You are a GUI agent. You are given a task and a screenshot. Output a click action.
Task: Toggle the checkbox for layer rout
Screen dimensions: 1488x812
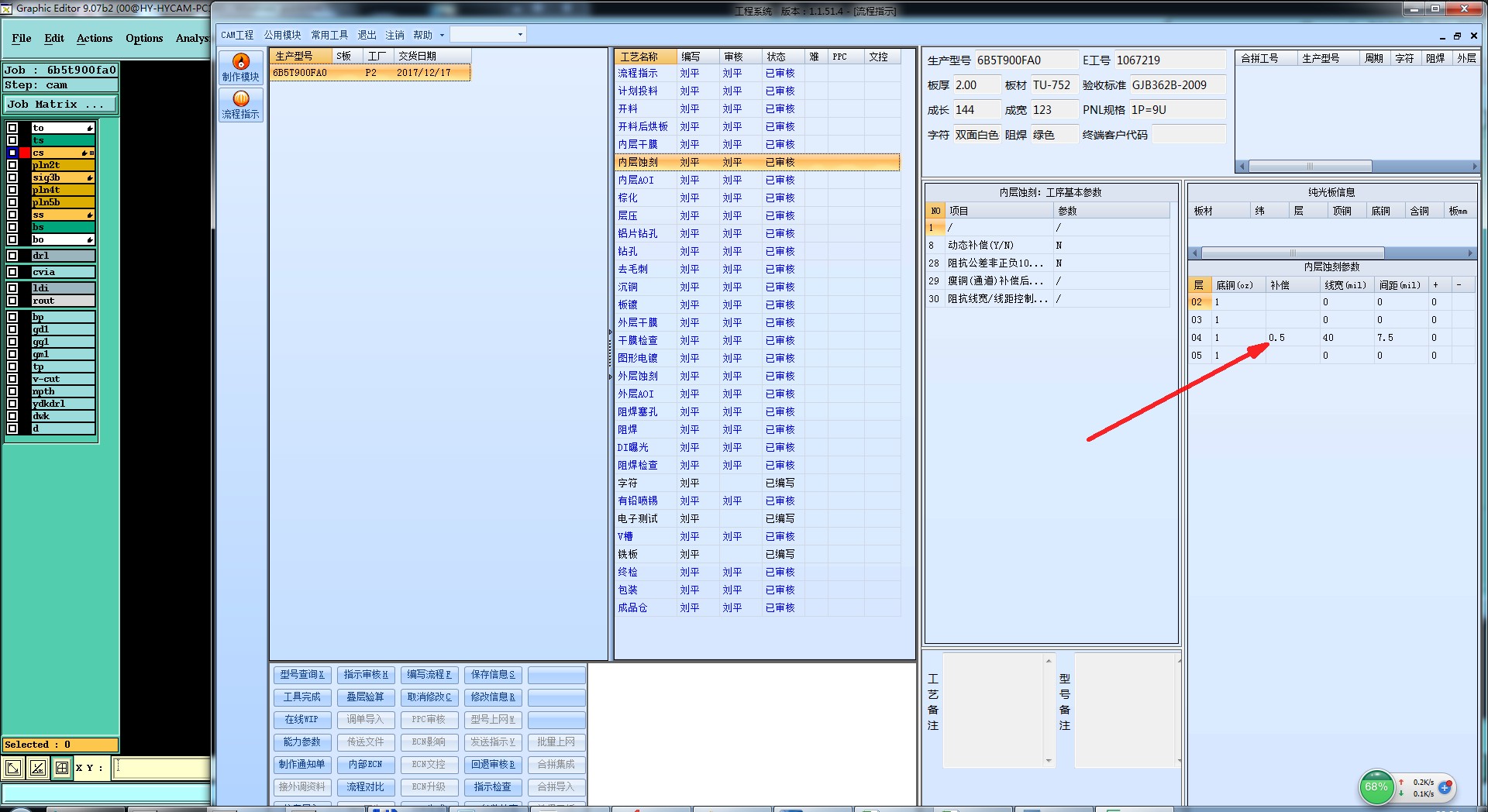[x=12, y=301]
